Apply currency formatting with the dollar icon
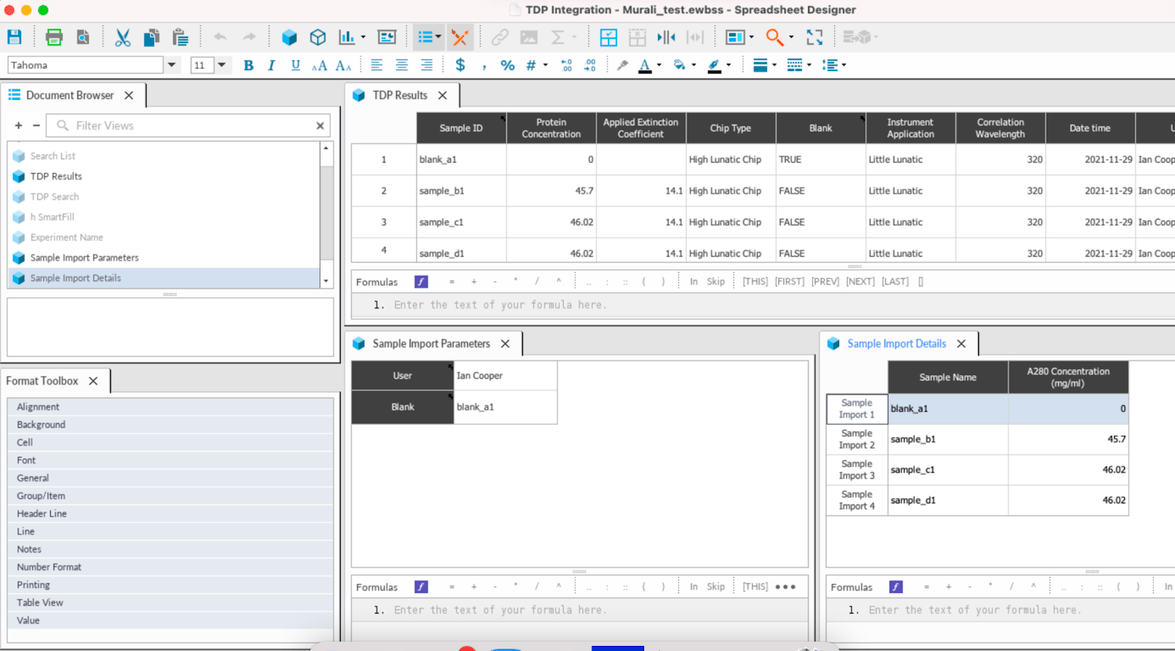Viewport: 1175px width, 651px height. [x=459, y=65]
